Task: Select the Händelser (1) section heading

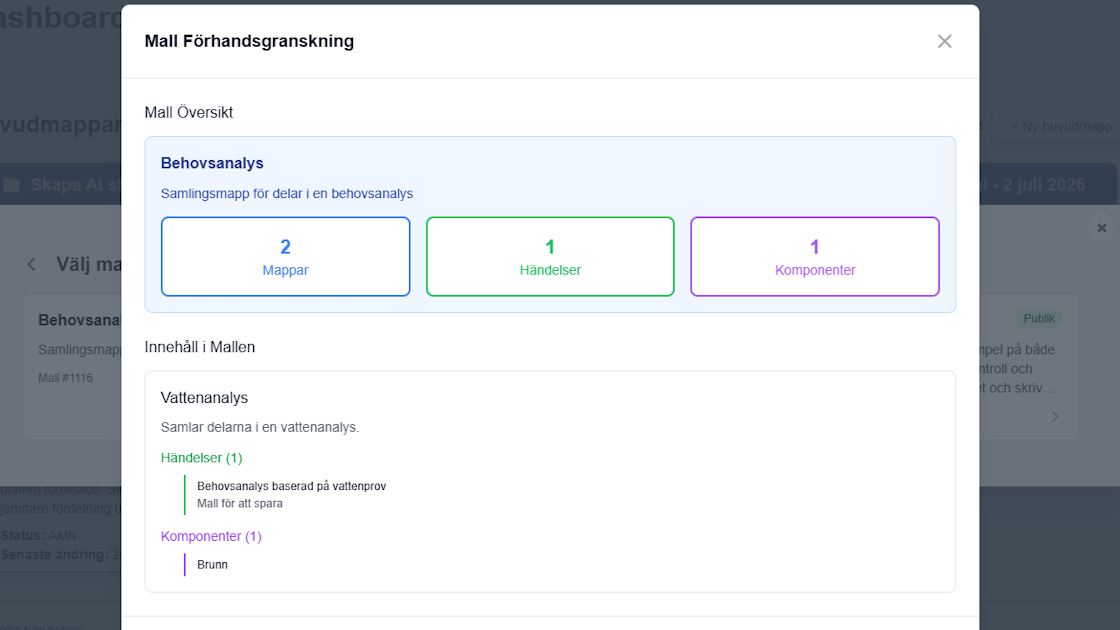Action: 201,458
